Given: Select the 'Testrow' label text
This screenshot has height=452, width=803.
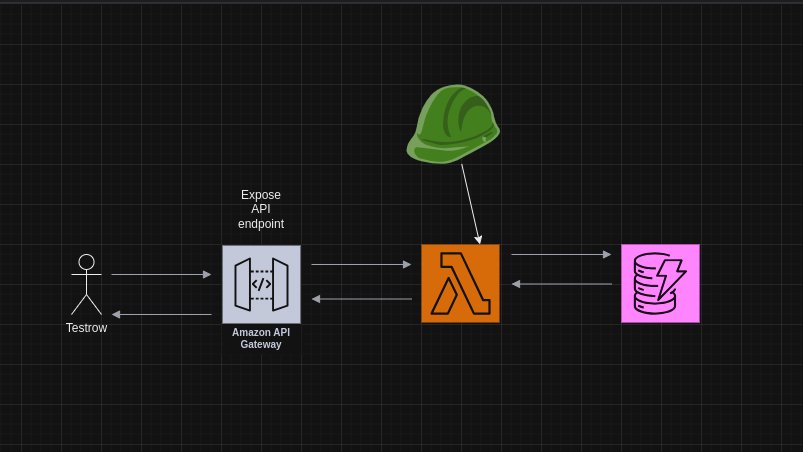Looking at the screenshot, I should pyautogui.click(x=87, y=328).
